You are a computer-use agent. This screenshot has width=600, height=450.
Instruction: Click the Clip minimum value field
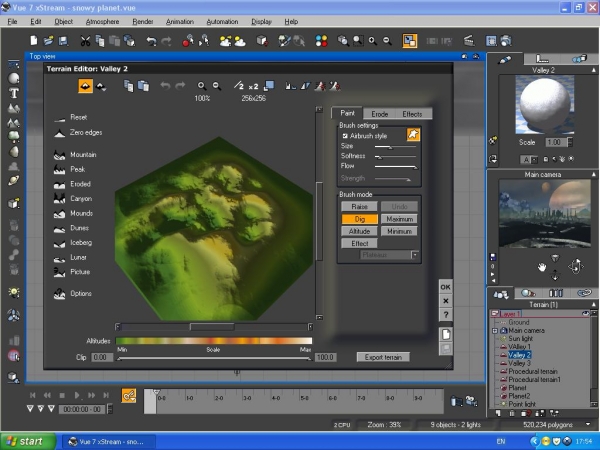coord(102,357)
